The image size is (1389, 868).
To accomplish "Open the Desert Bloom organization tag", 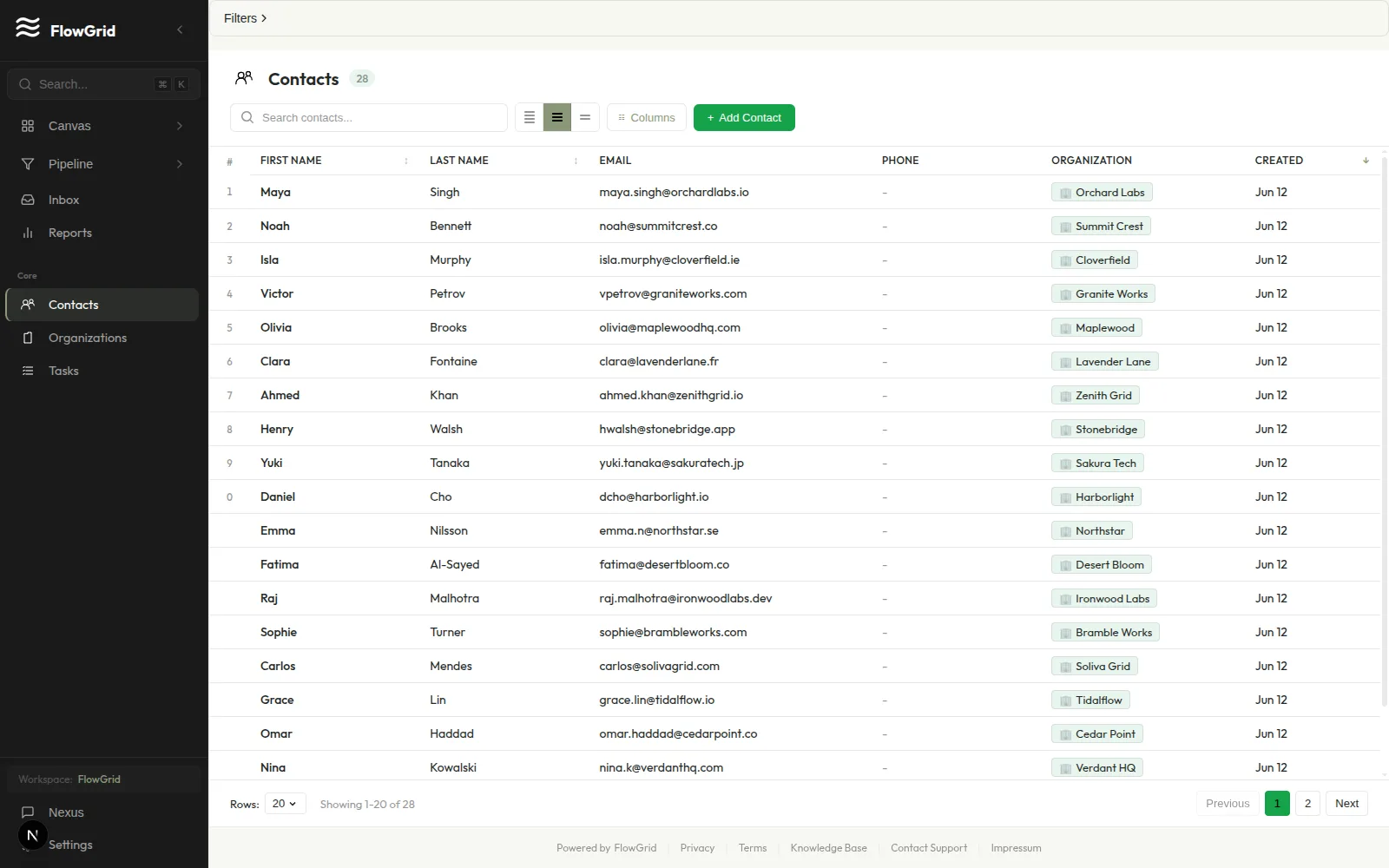I will [1101, 565].
